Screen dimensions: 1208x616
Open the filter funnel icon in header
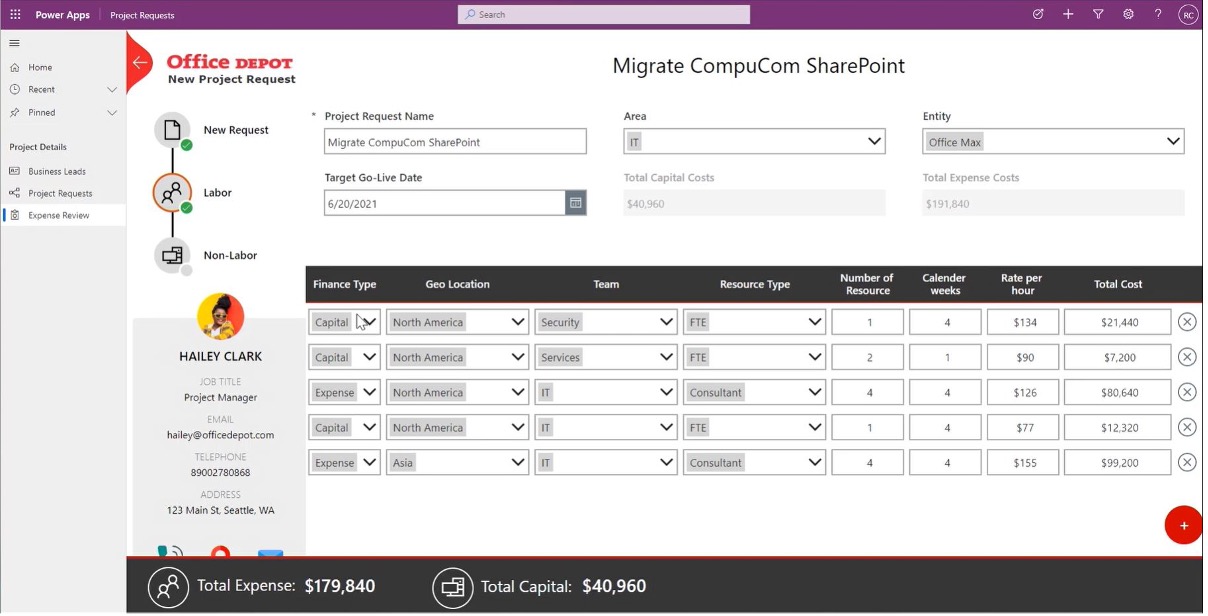point(1098,15)
